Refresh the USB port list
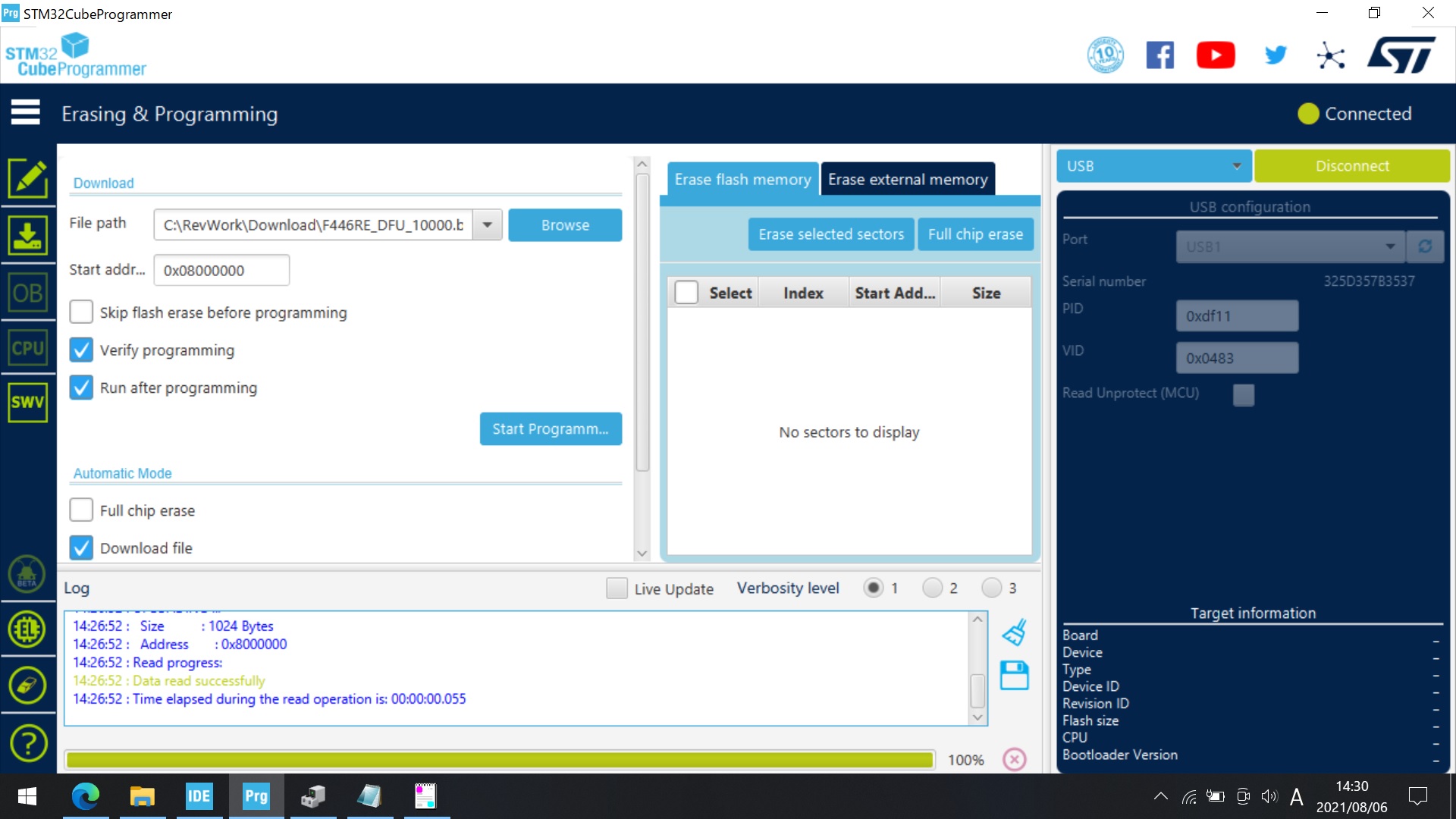The height and width of the screenshot is (819, 1456). (1425, 246)
